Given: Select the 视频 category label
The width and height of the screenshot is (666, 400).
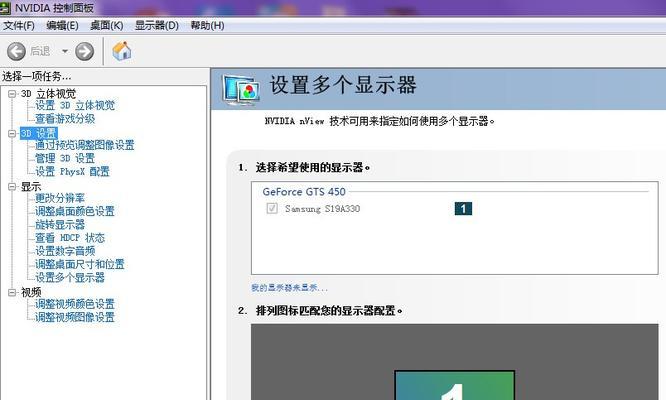Looking at the screenshot, I should [31, 292].
